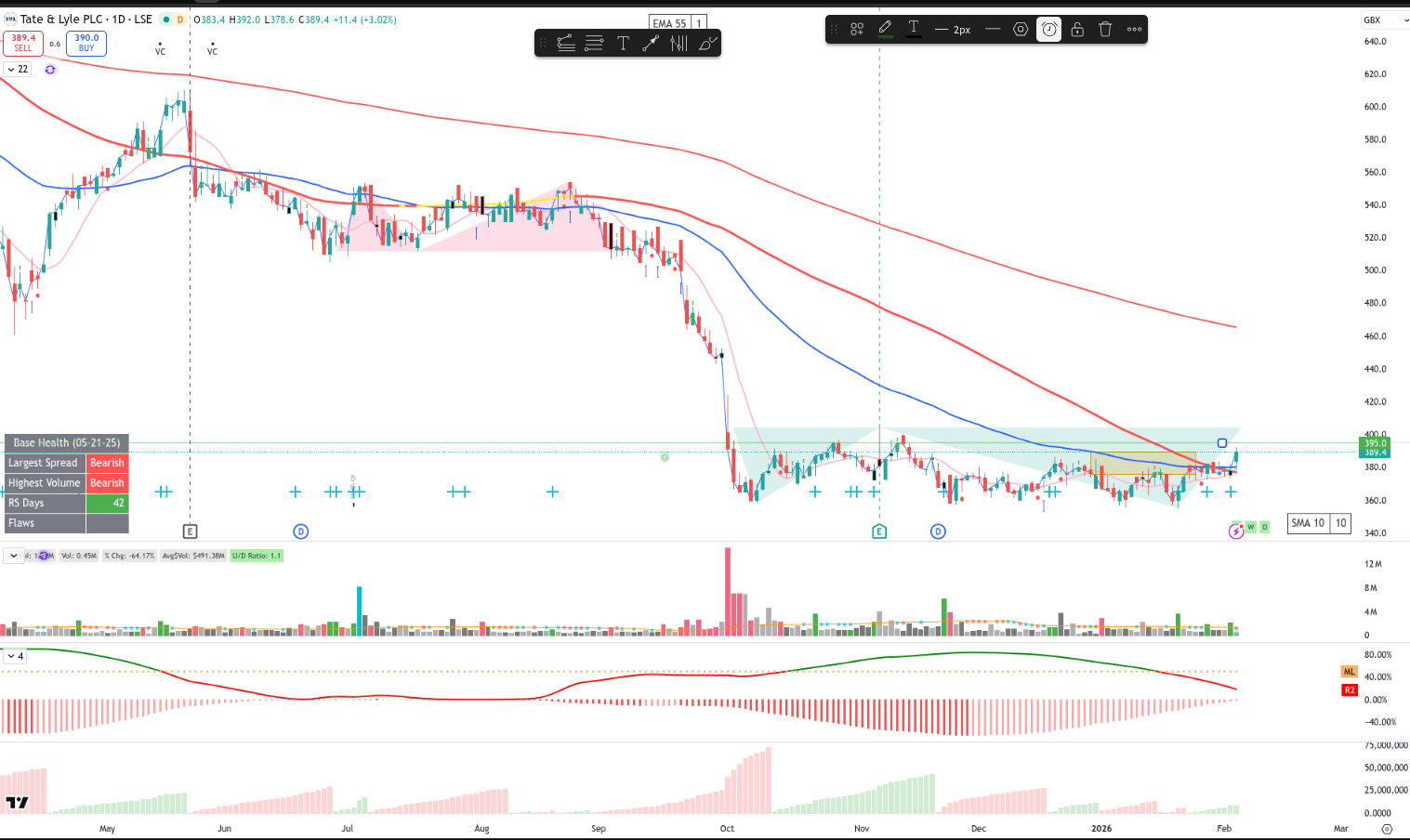Toggle the lock icon in the drawing toolbar

[1077, 30]
